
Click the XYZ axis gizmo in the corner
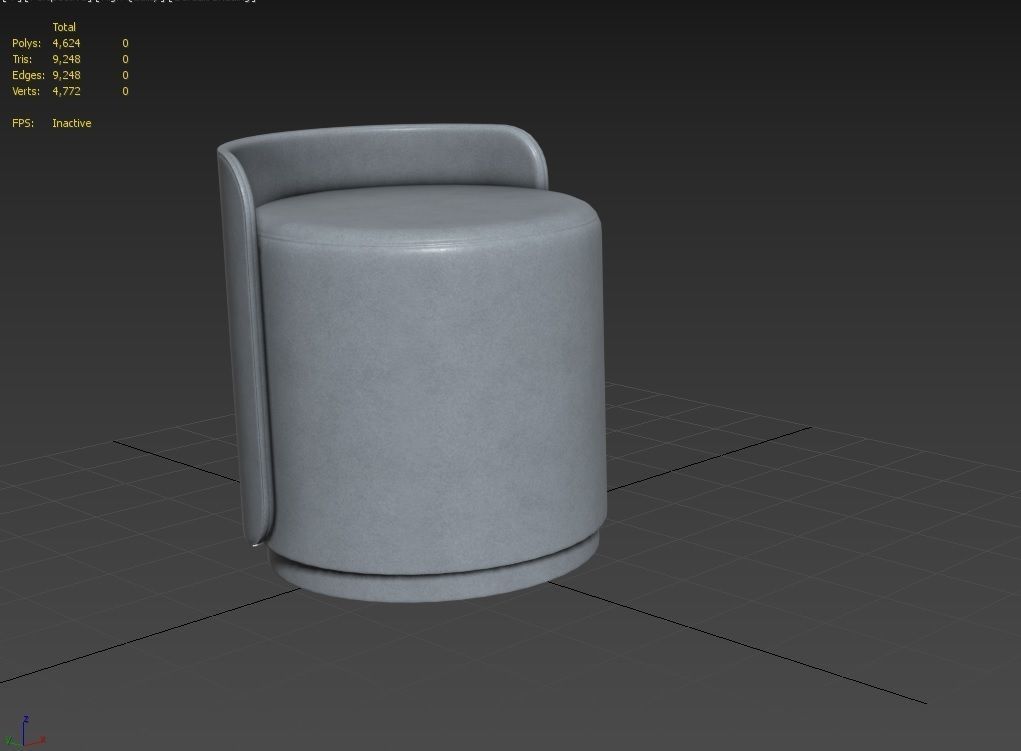[24, 732]
